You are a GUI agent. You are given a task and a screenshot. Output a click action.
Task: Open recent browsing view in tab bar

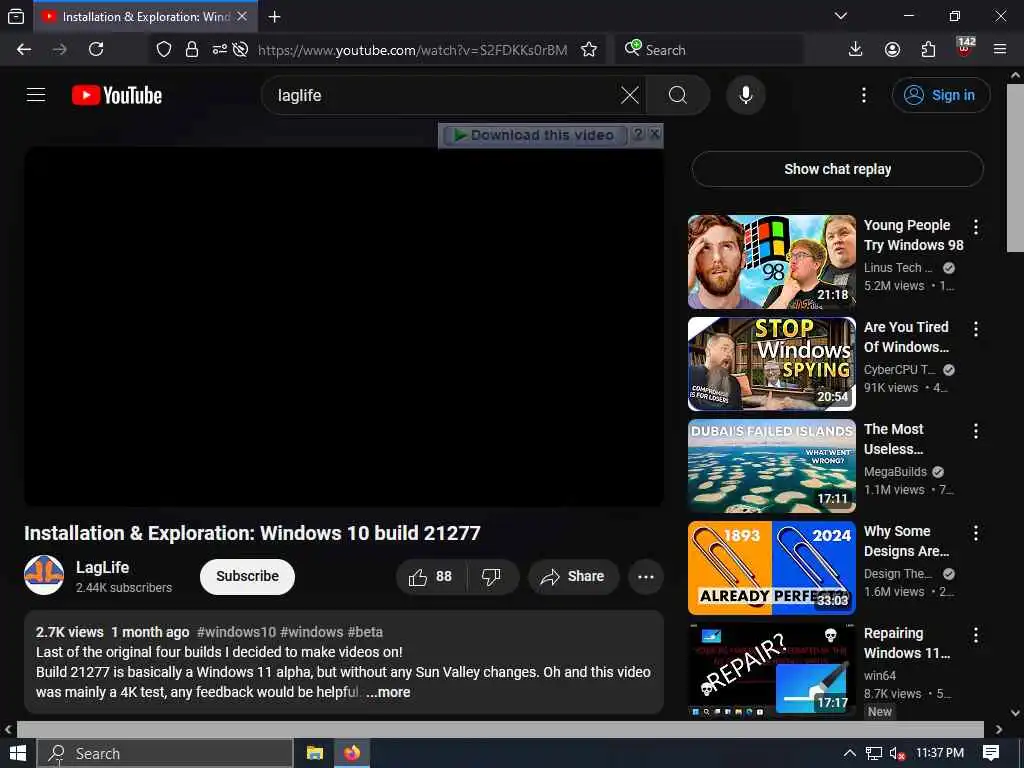(x=16, y=16)
